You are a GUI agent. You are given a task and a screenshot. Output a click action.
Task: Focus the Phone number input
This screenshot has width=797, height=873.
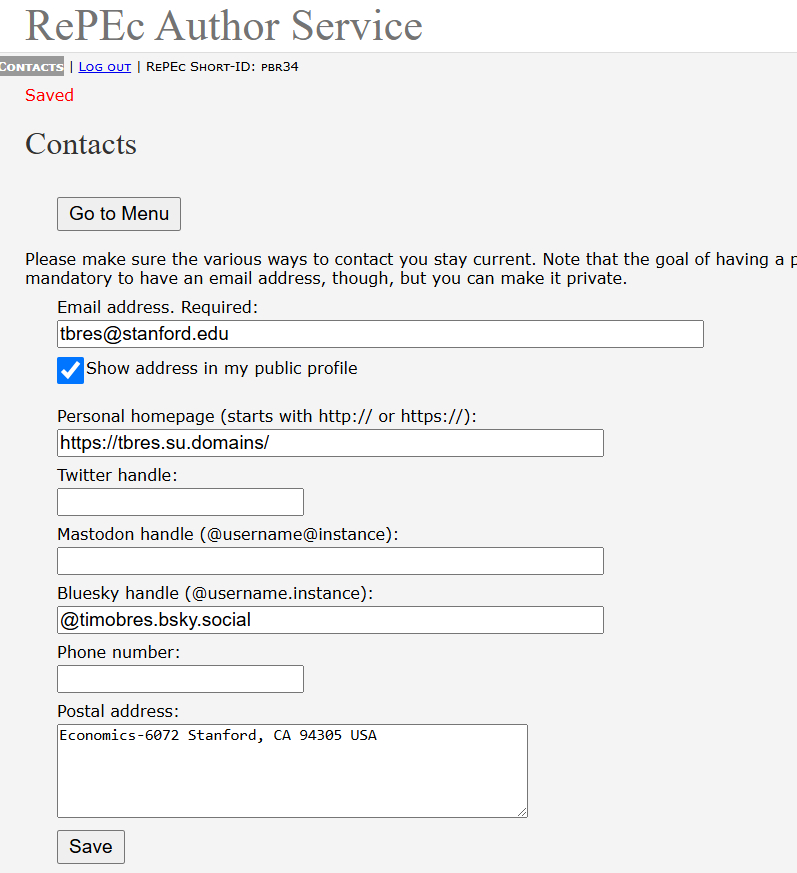pos(180,679)
